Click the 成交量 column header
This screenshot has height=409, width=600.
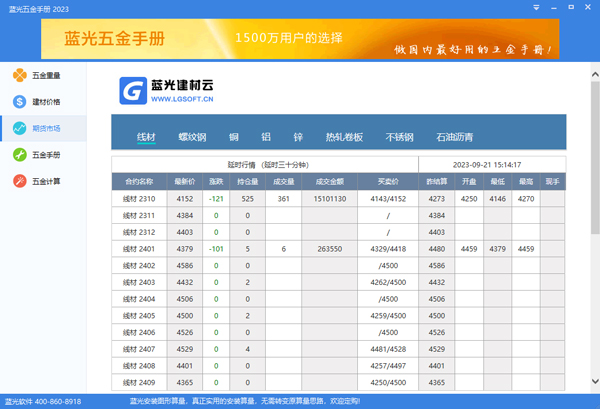(284, 182)
